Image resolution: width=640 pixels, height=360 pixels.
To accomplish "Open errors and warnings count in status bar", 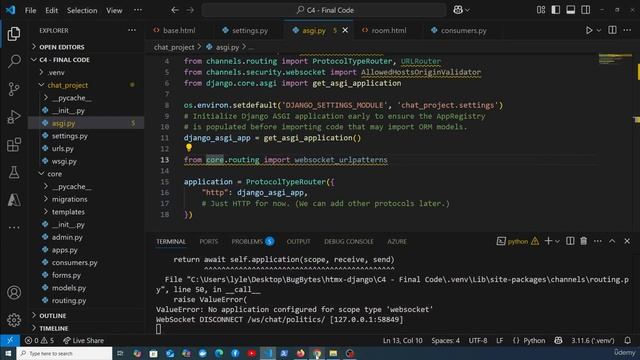I will (39, 340).
